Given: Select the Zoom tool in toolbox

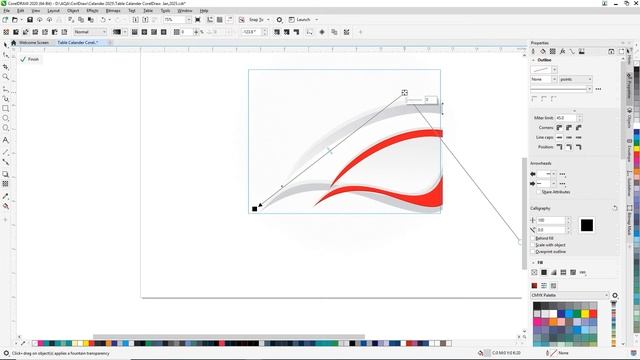Looking at the screenshot, I should point(6,77).
